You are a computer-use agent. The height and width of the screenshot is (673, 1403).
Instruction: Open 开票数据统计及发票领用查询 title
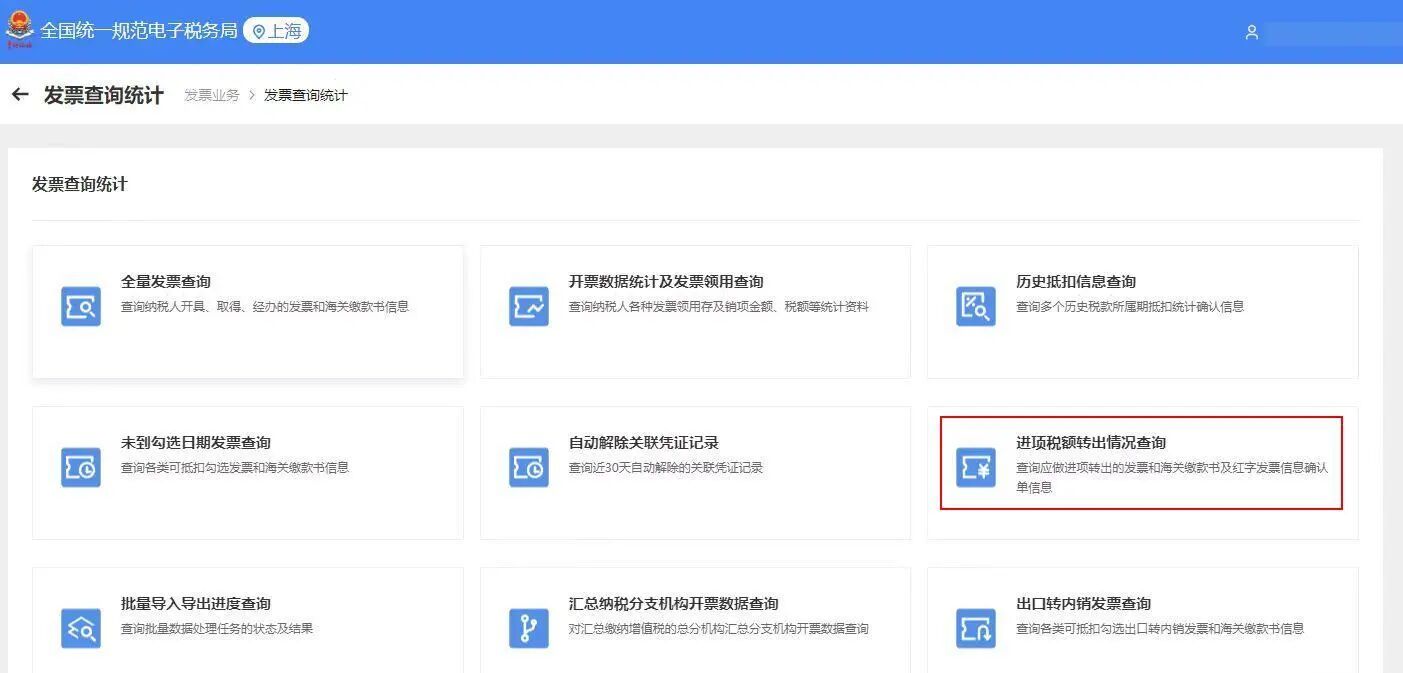pyautogui.click(x=666, y=282)
